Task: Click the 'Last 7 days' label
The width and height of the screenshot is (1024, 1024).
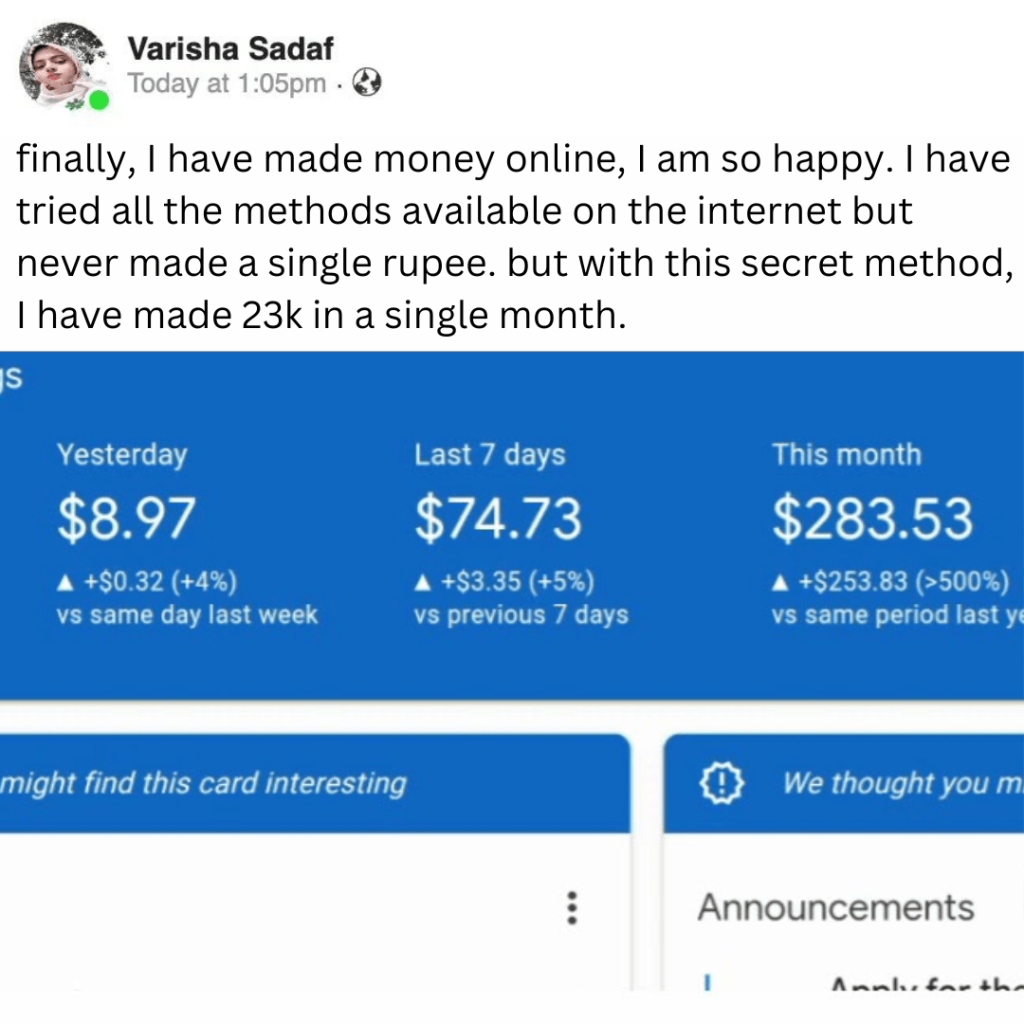Action: pyautogui.click(x=490, y=455)
